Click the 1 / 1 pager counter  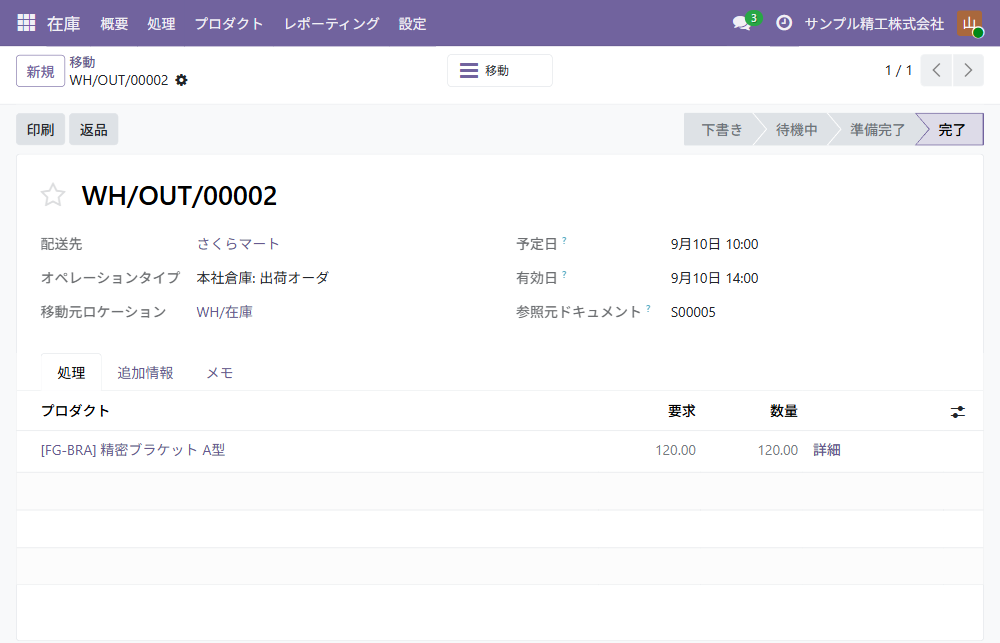tap(898, 70)
